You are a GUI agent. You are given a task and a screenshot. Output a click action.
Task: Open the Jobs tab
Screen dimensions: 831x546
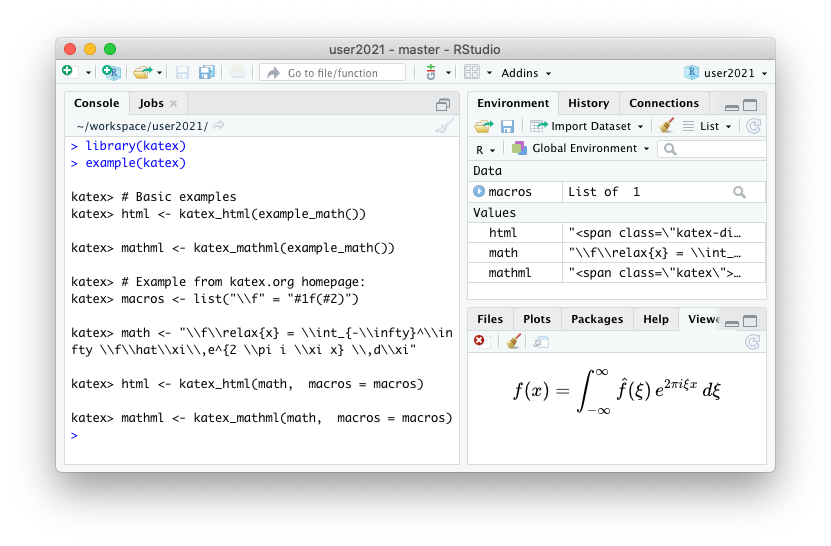[x=151, y=103]
